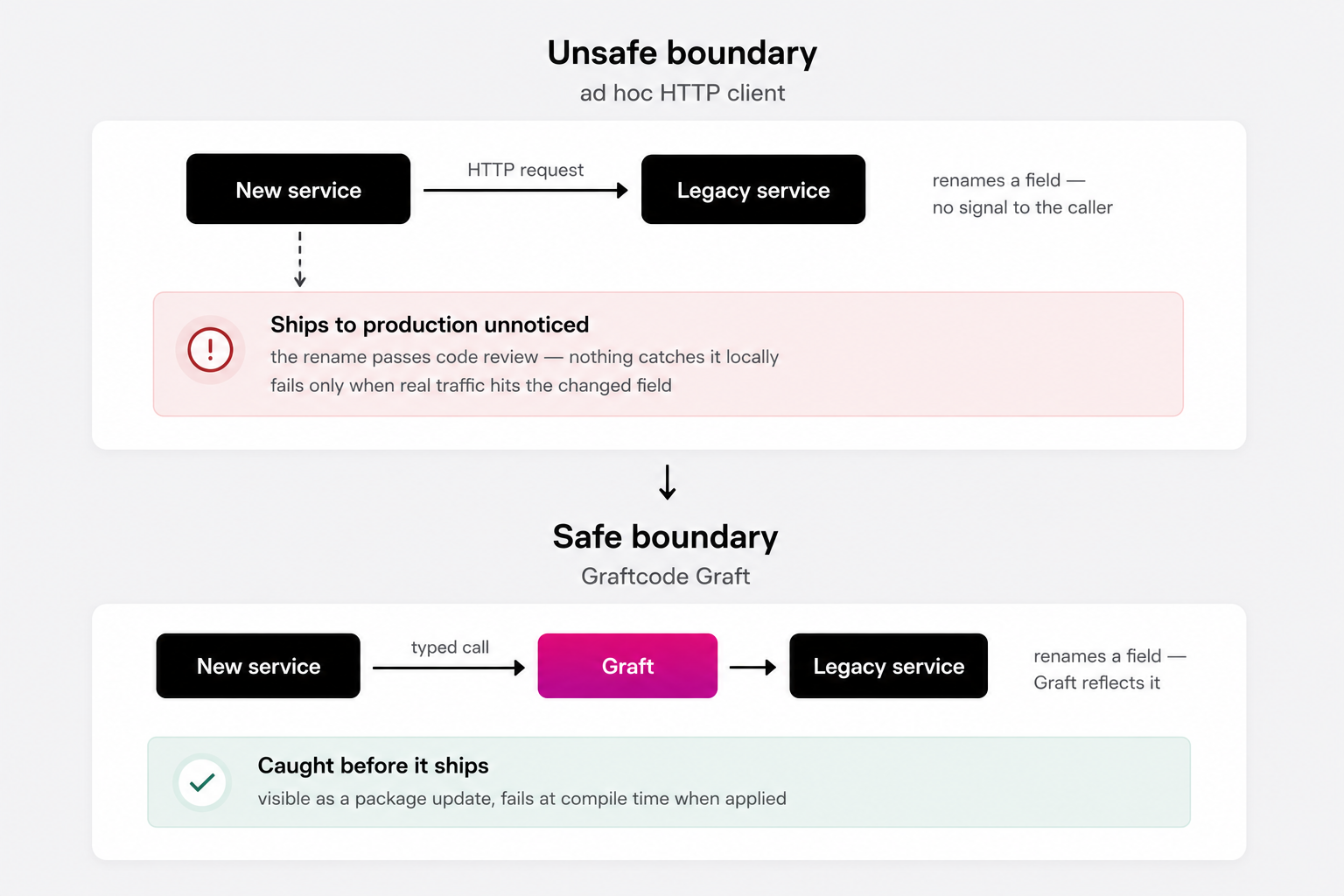Select the top Legacy service box

tap(753, 190)
